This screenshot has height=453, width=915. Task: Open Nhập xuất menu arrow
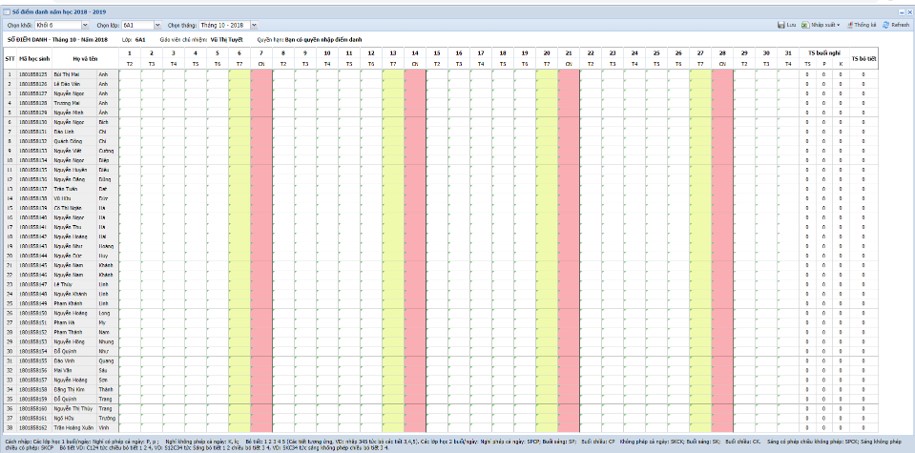click(x=840, y=24)
